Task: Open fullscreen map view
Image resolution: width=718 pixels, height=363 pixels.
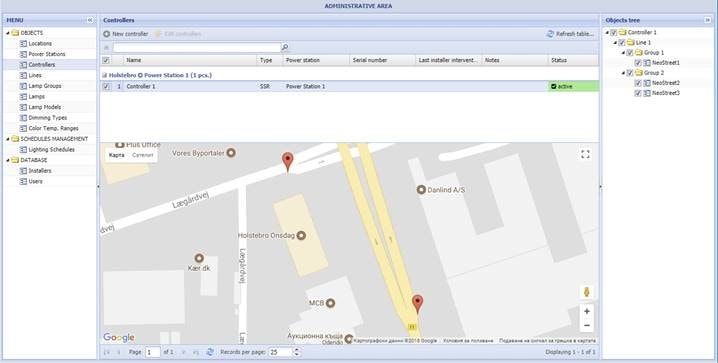Action: 585,154
